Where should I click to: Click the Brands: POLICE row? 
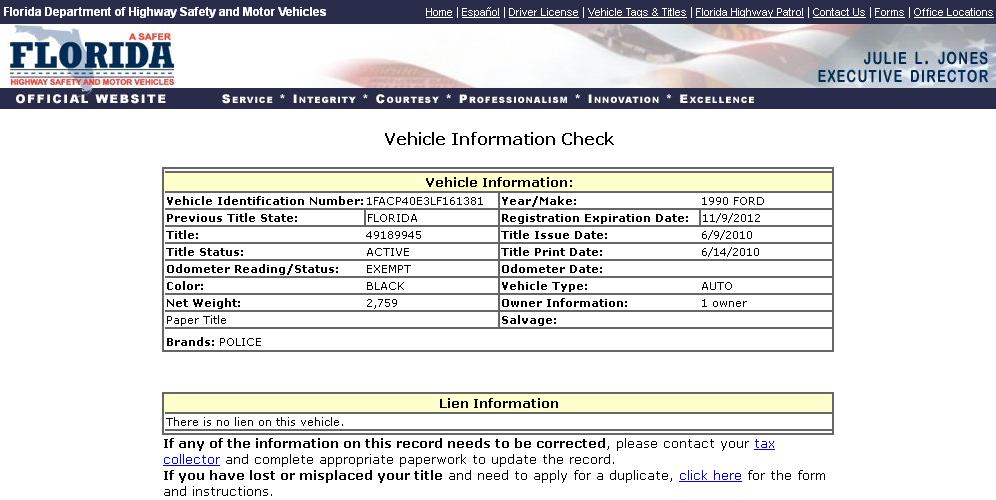tap(214, 342)
